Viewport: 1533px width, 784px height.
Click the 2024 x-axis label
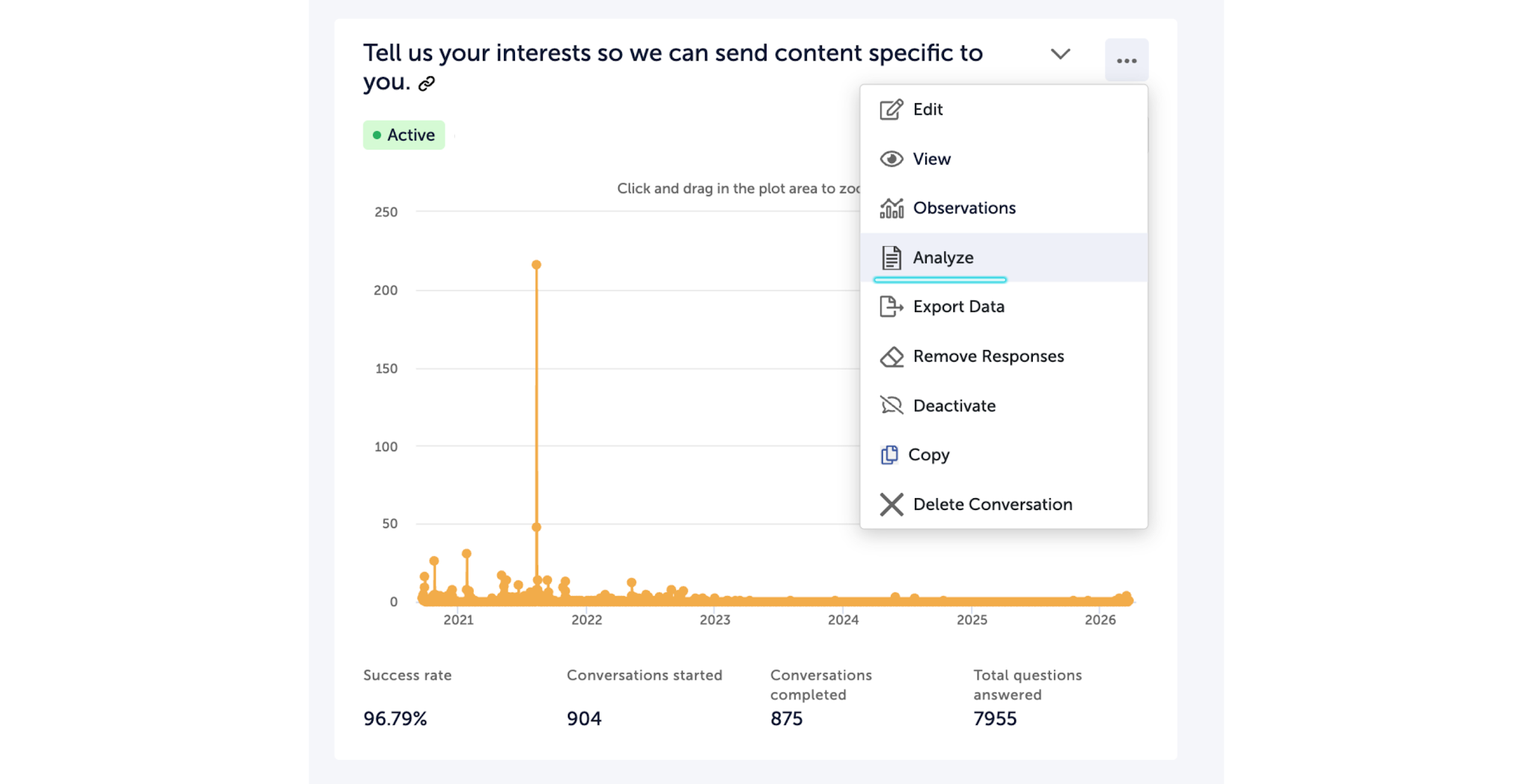coord(843,620)
